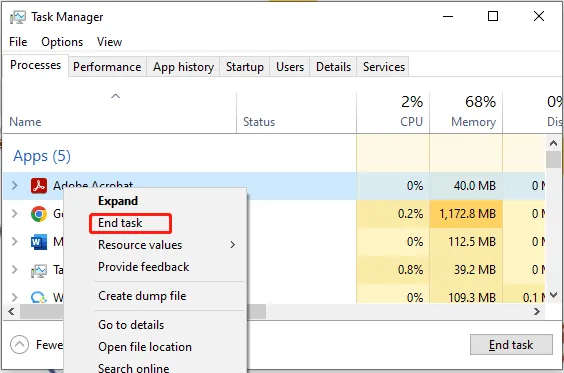
Task: Open the Options menu
Action: point(62,42)
